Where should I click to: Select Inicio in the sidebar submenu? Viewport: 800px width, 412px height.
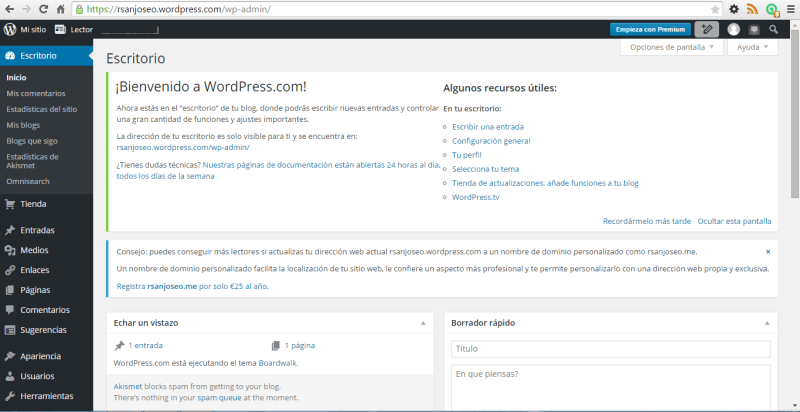16,78
